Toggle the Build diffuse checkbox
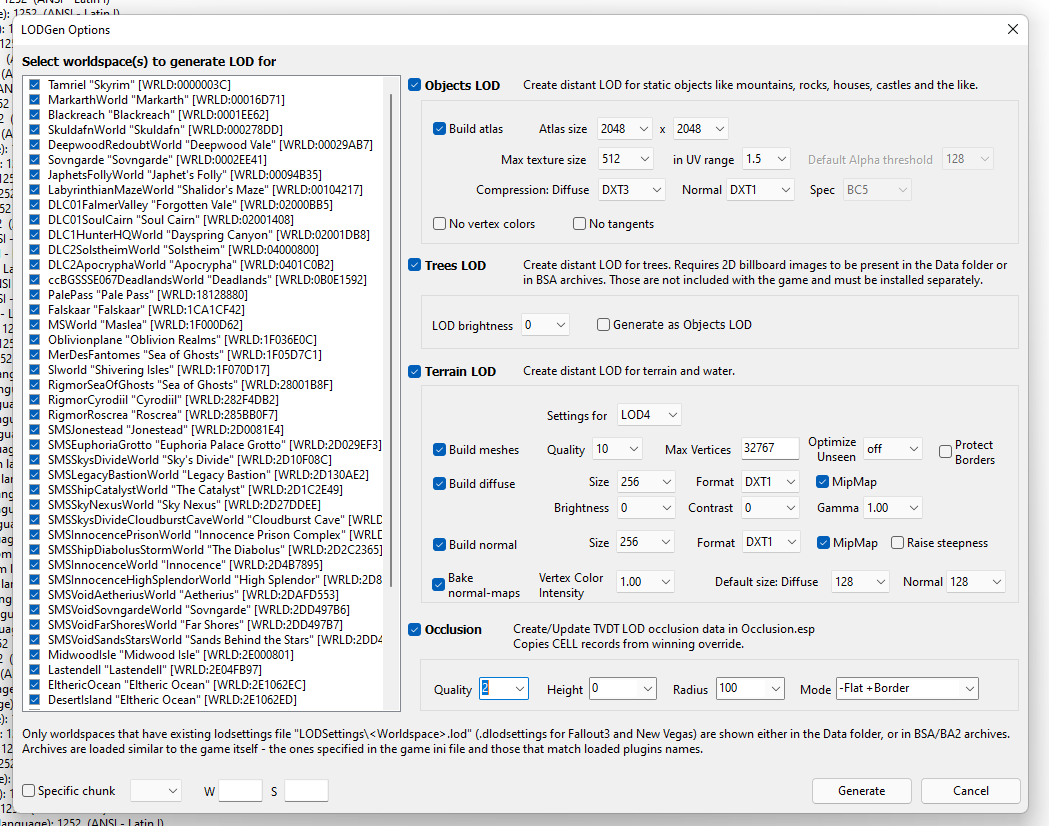 click(x=440, y=484)
